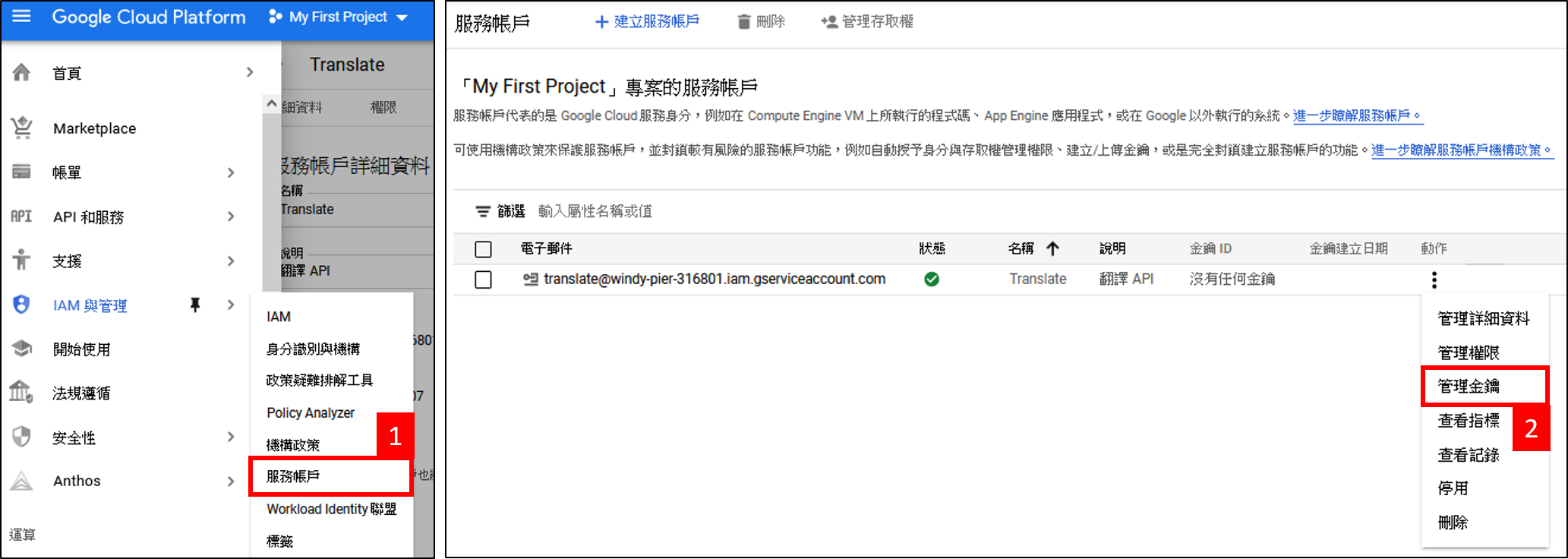Click the API 和服務 API icon
This screenshot has width=1568, height=559.
[x=21, y=216]
